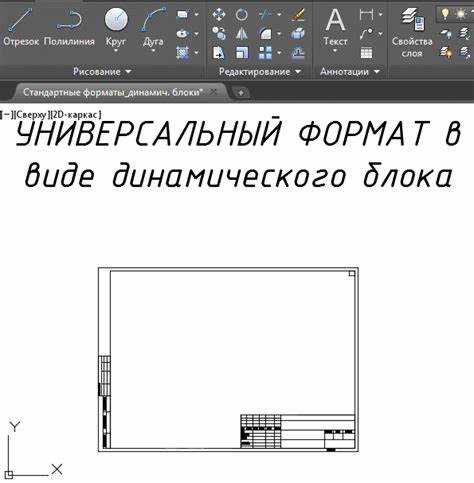
Task: Click the left margin stamp column
Action: click(104, 402)
